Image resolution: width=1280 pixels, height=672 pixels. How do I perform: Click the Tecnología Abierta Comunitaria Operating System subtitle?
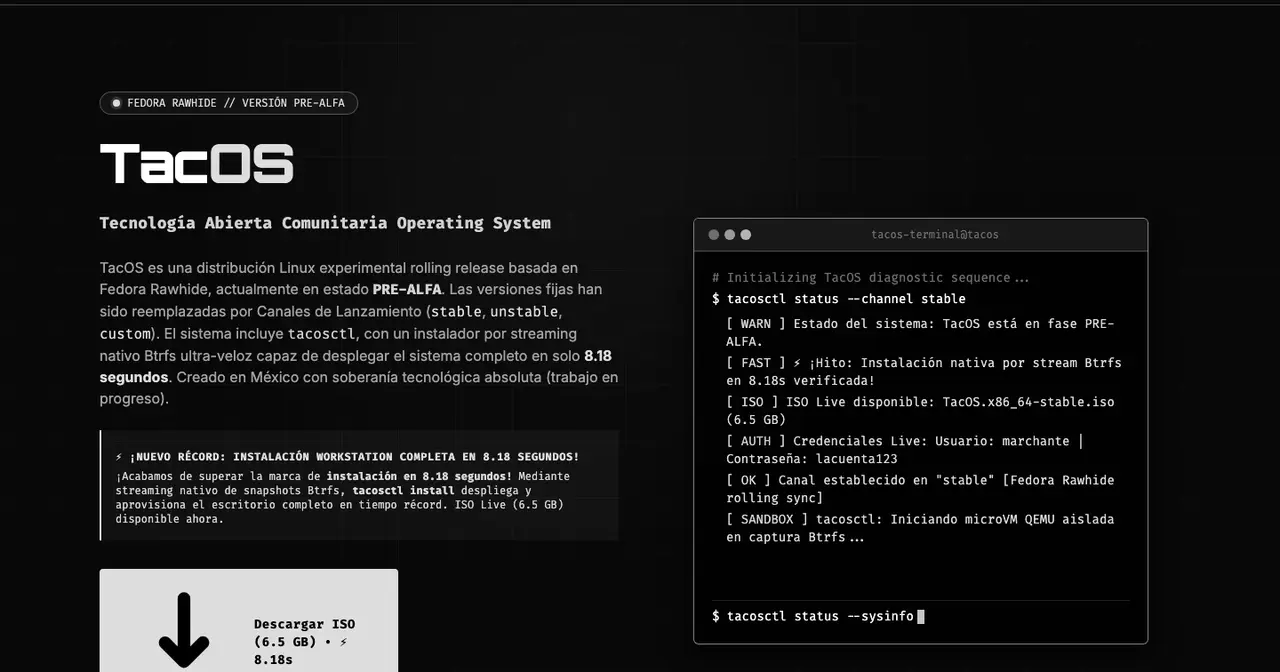[x=325, y=223]
